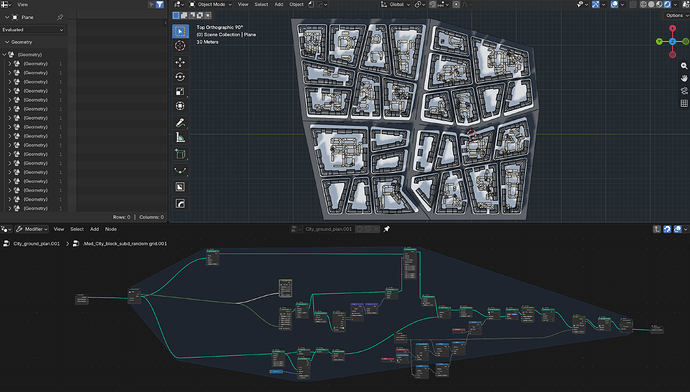Select the Add Cube tool
The width and height of the screenshot is (690, 392).
click(x=180, y=154)
